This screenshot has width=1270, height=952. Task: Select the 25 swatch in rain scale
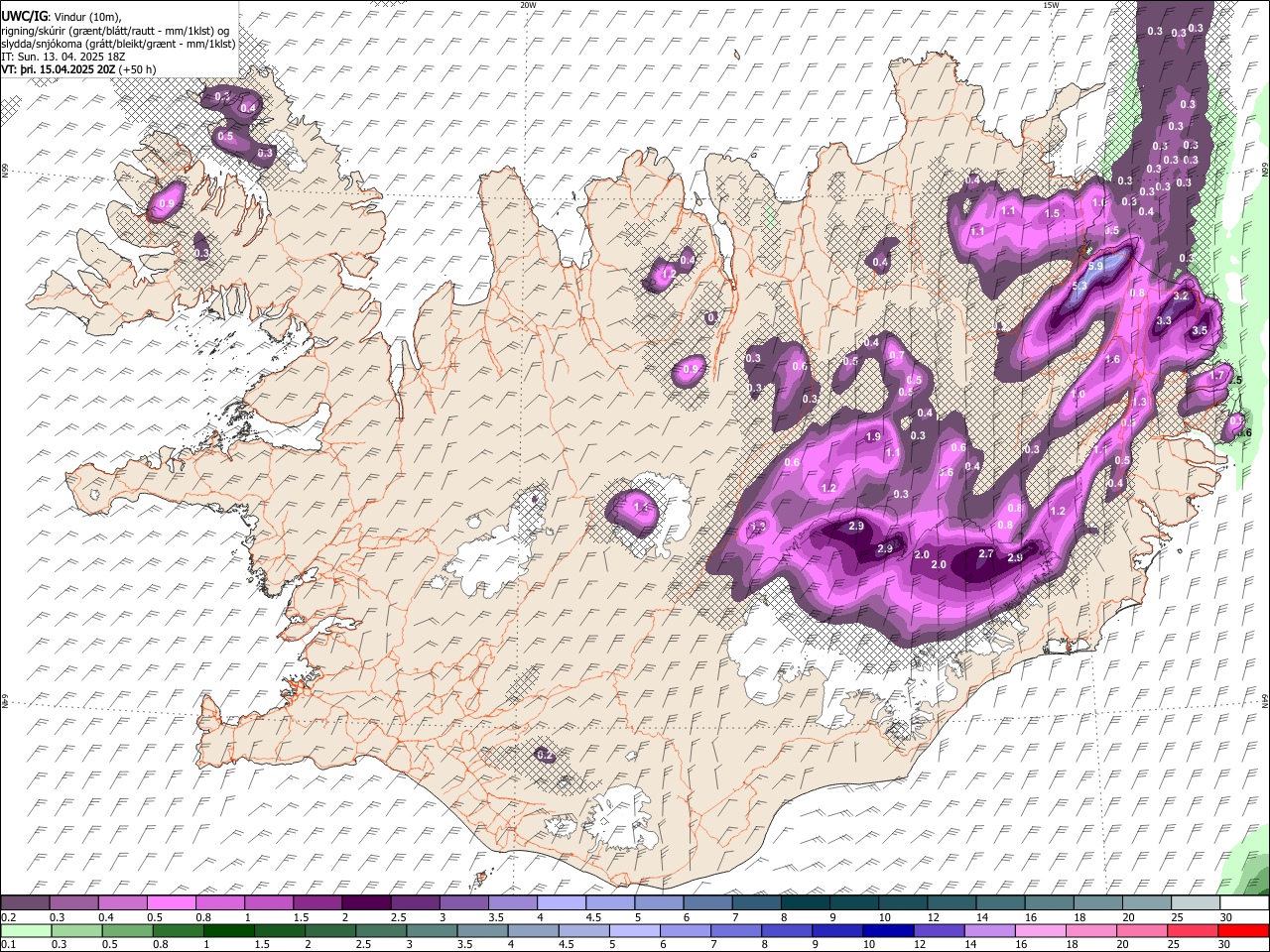(x=1192, y=930)
